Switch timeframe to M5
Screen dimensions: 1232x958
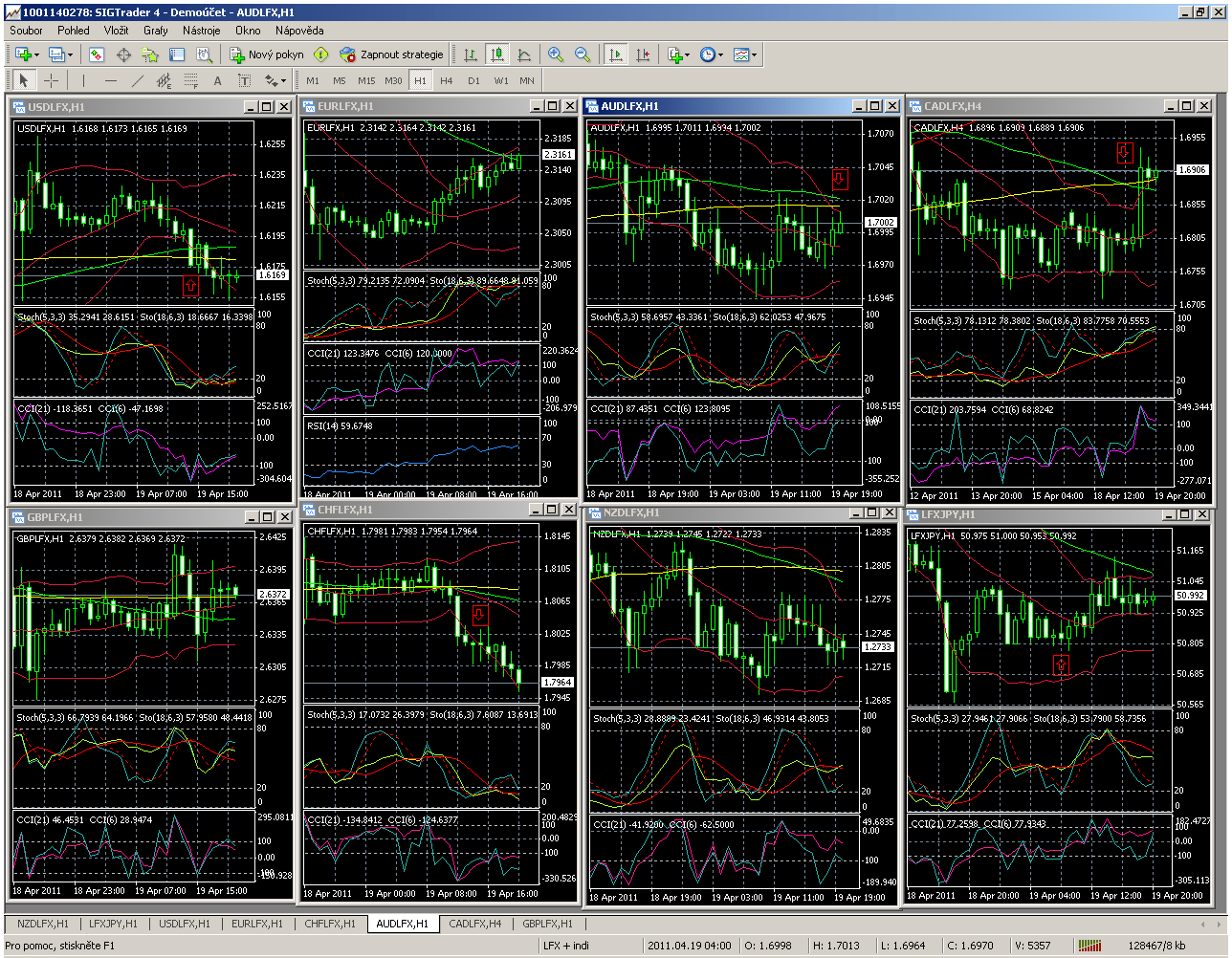click(340, 80)
